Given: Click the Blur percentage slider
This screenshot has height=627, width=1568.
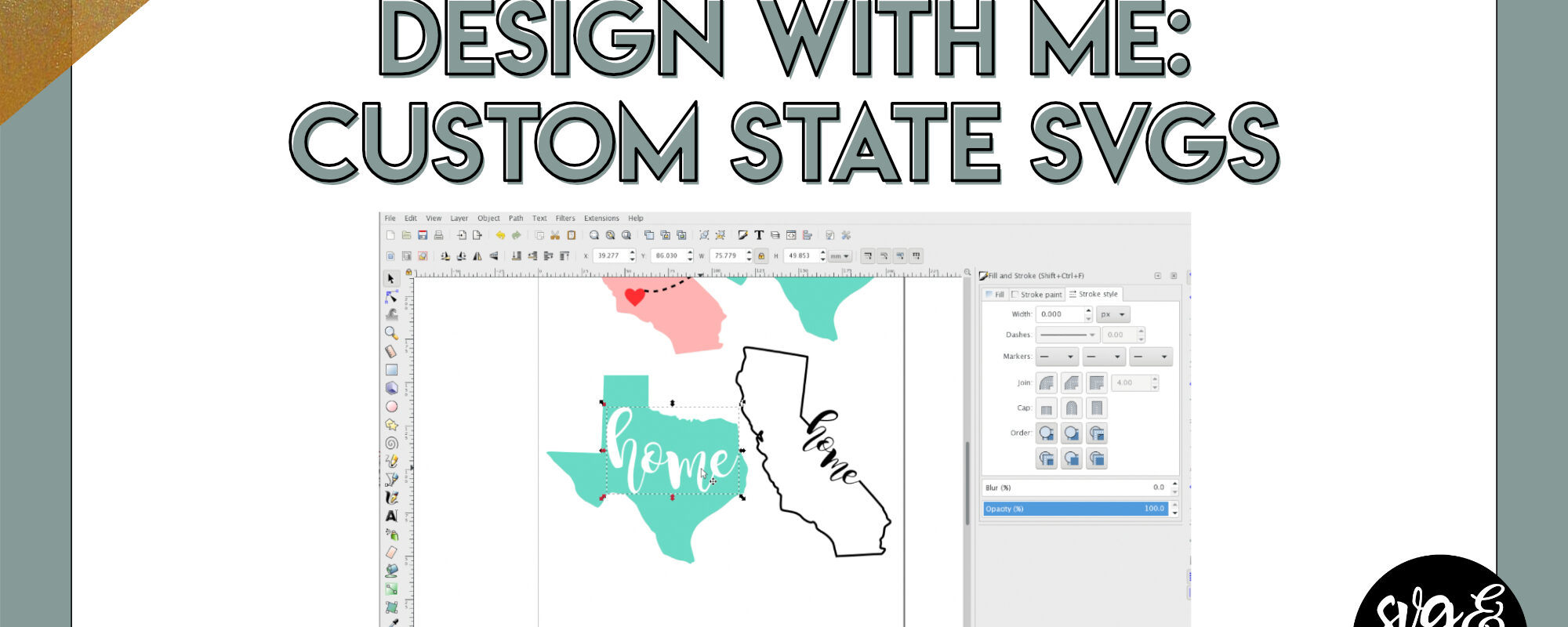Looking at the screenshot, I should [1076, 487].
